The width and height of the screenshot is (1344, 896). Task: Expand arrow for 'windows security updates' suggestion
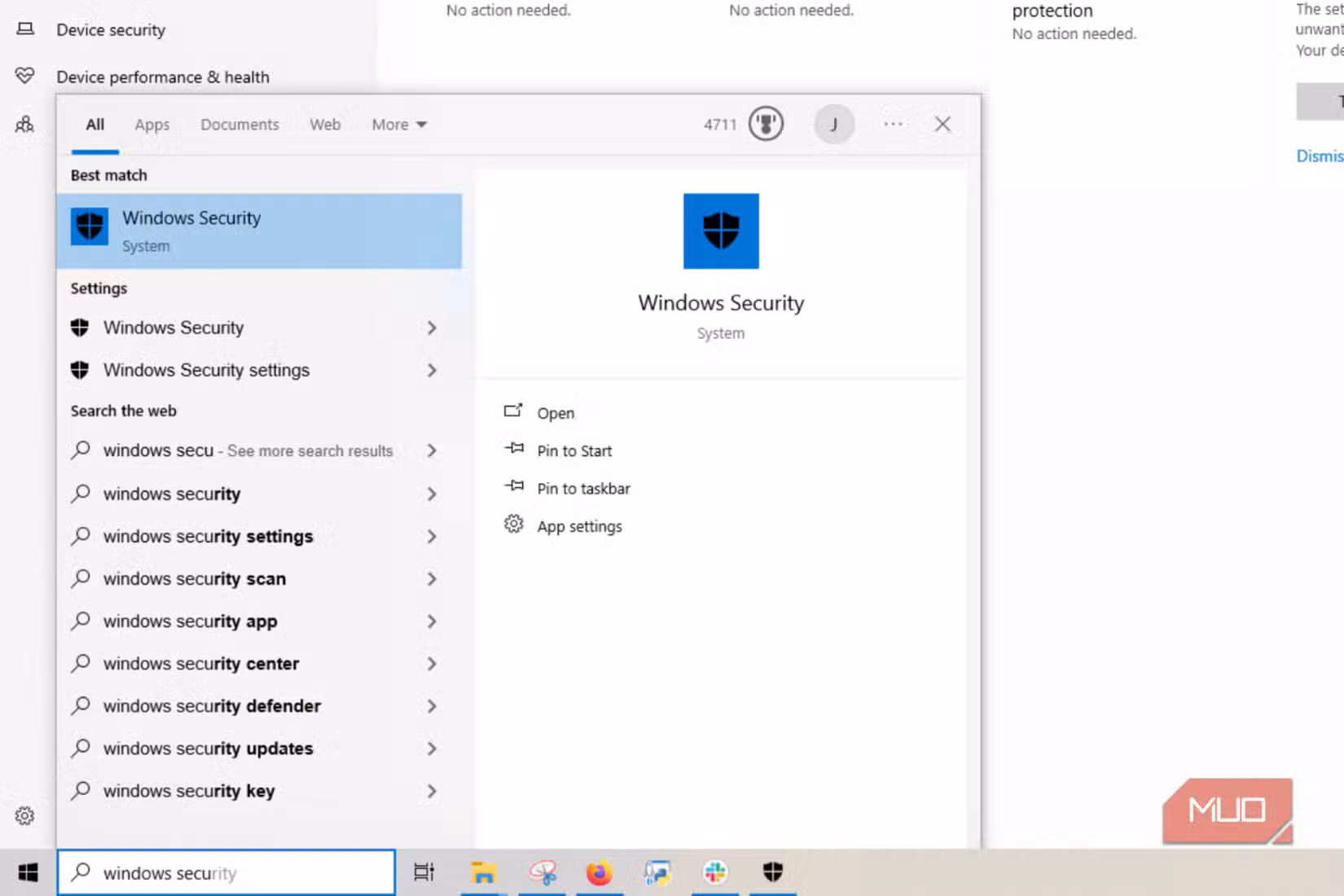(x=432, y=749)
